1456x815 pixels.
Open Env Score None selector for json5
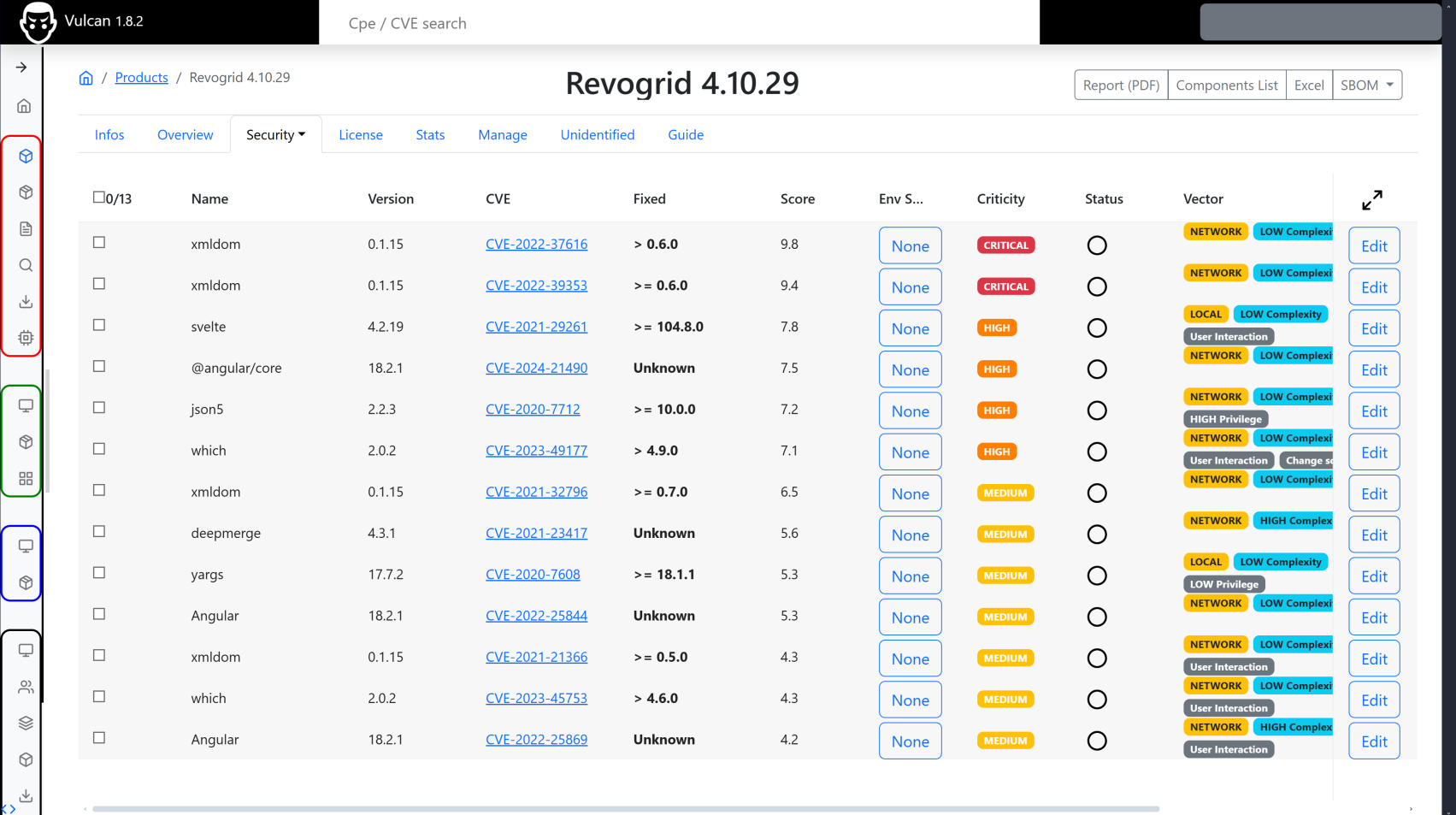(910, 411)
